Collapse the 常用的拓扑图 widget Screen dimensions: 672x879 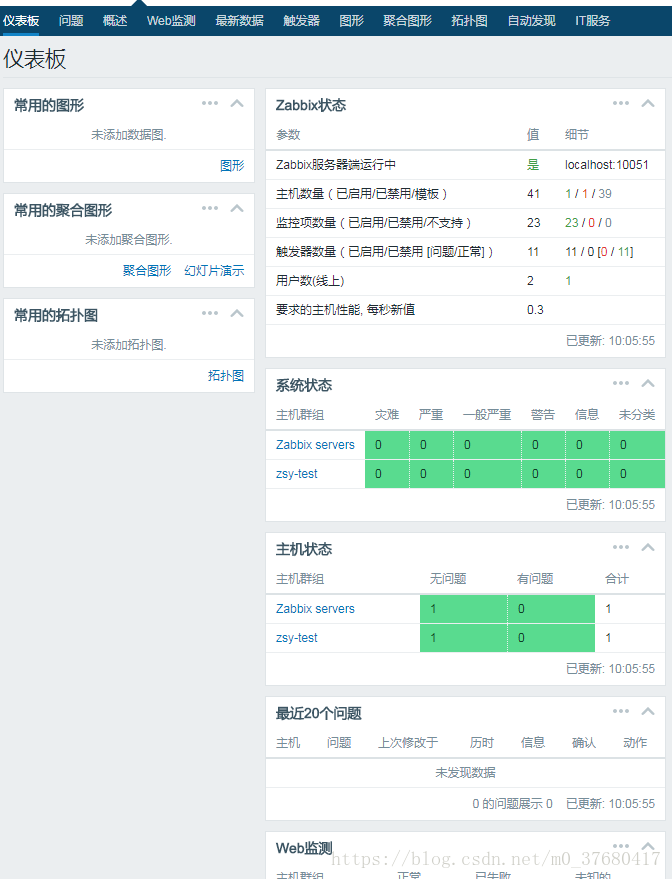click(x=237, y=313)
